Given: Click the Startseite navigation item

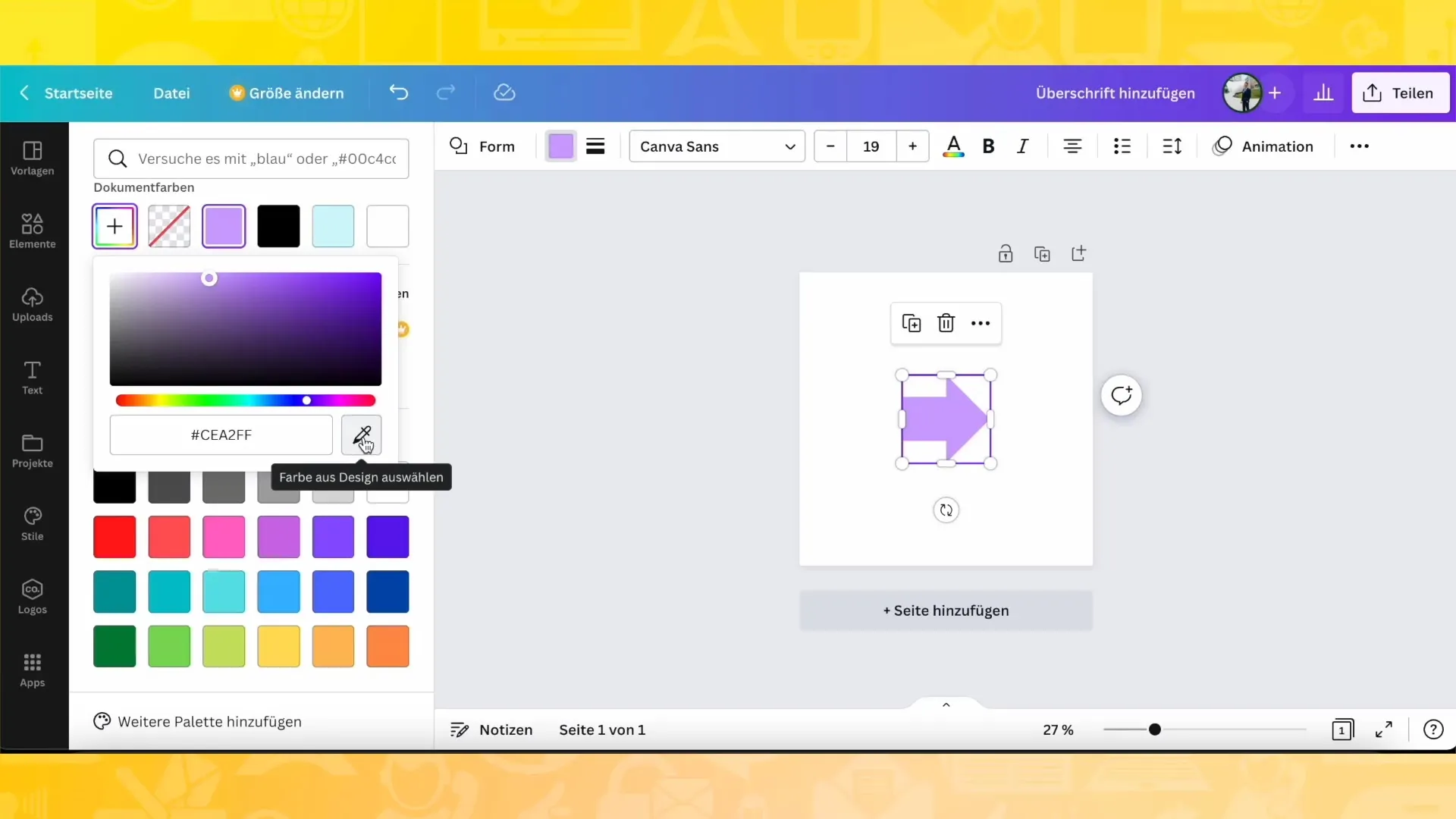Looking at the screenshot, I should (79, 92).
